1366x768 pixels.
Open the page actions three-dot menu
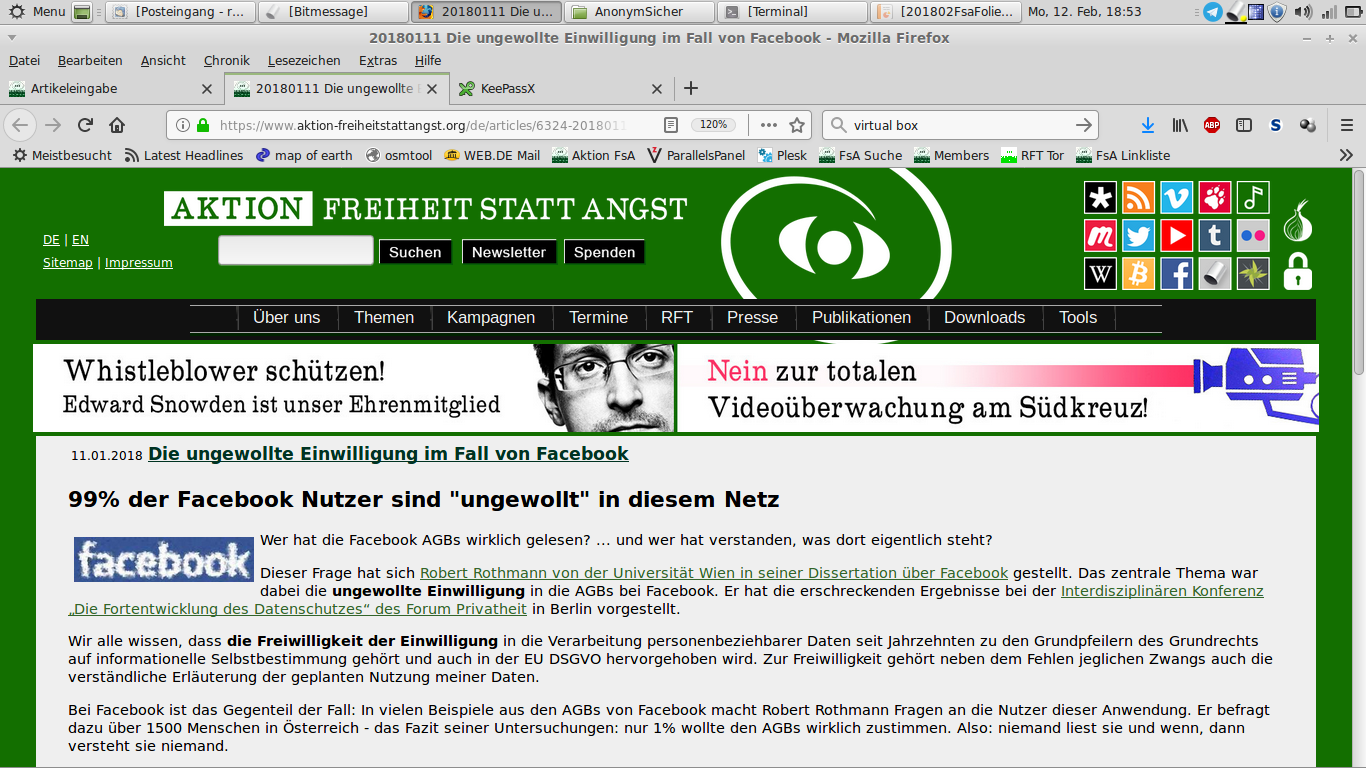tap(769, 125)
